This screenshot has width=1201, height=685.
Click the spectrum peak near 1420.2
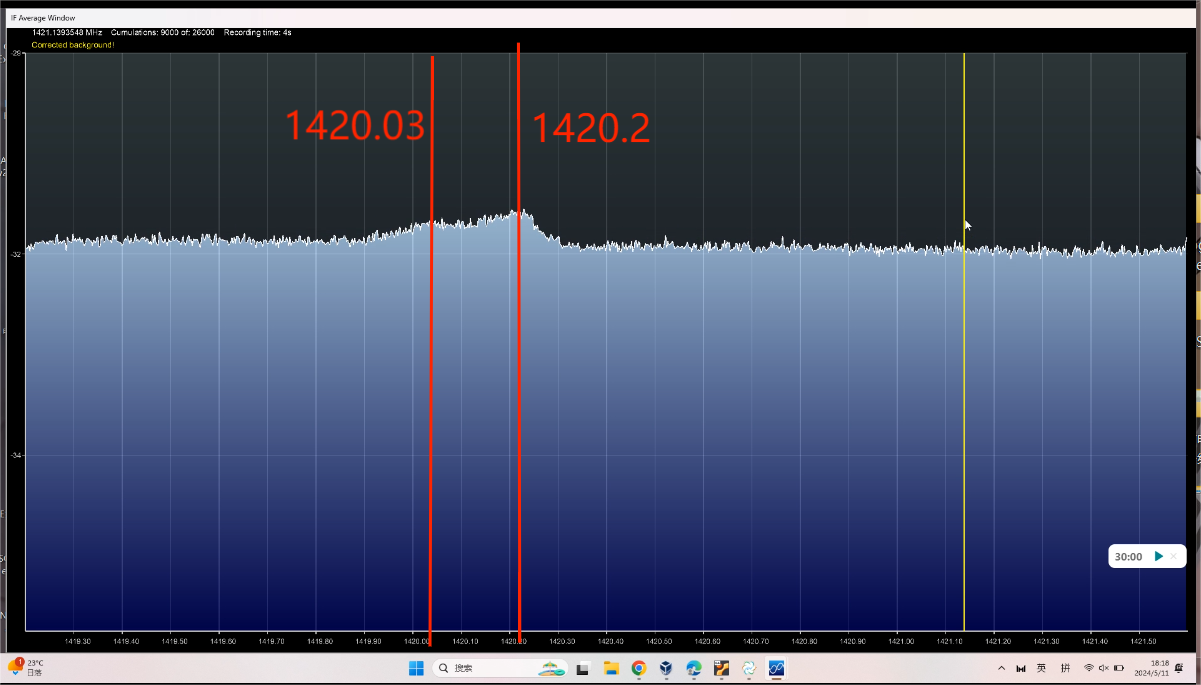[517, 212]
